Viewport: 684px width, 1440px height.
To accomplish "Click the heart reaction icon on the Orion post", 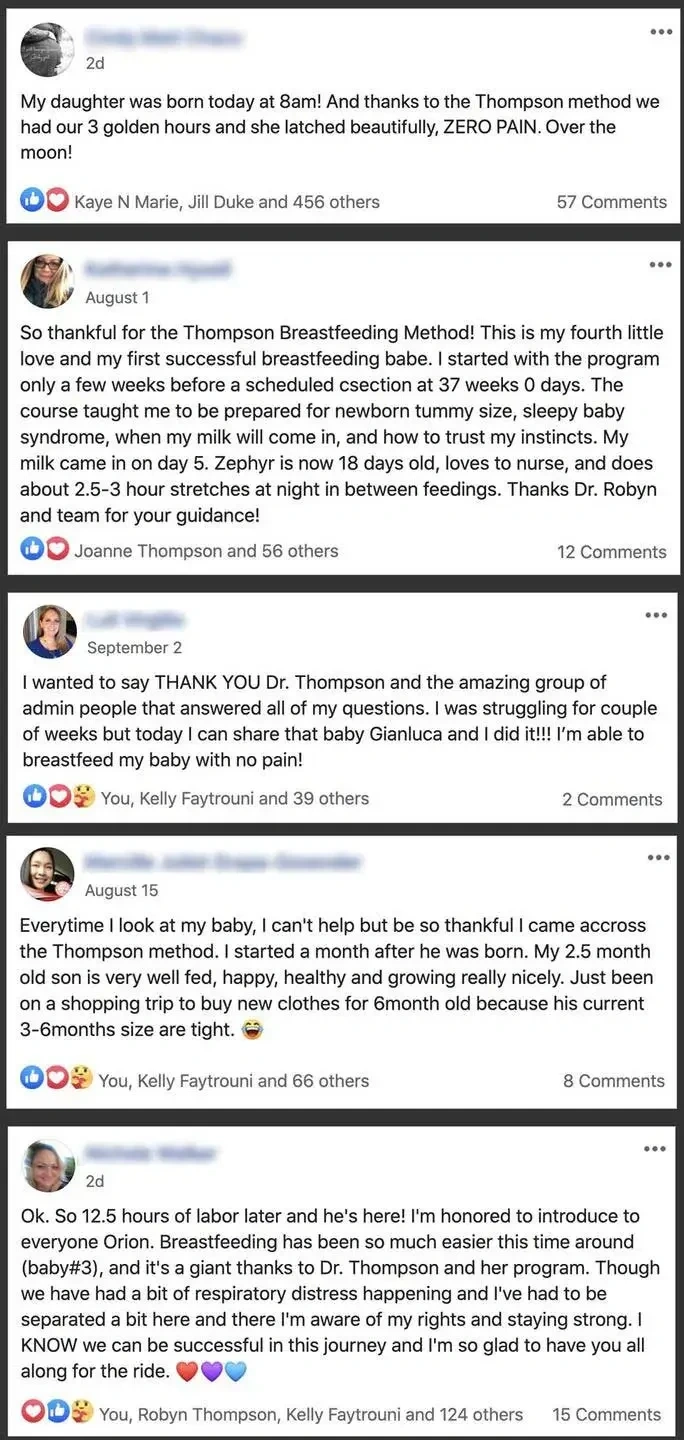I will click(x=33, y=1412).
